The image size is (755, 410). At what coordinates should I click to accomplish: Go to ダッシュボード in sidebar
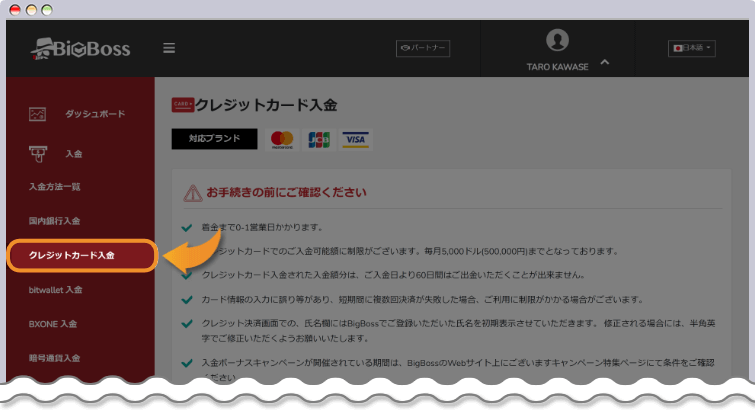coord(95,114)
